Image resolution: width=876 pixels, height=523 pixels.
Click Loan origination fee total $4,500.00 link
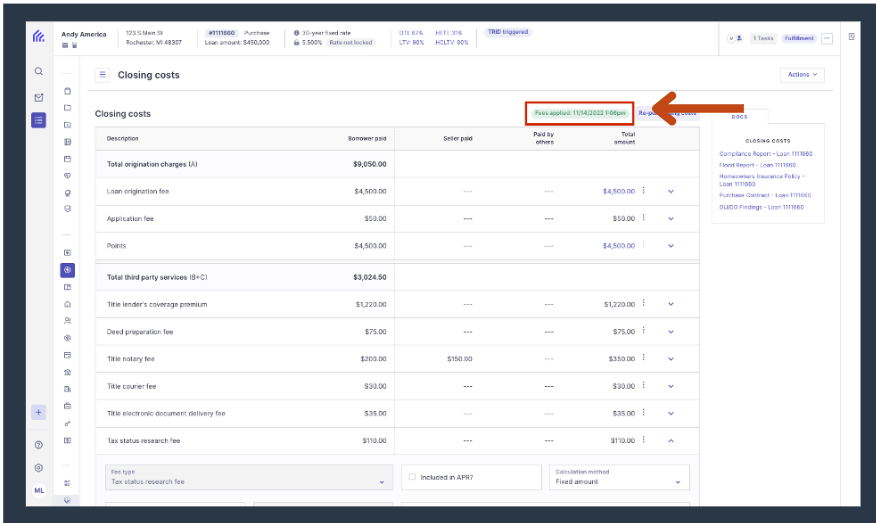point(618,192)
